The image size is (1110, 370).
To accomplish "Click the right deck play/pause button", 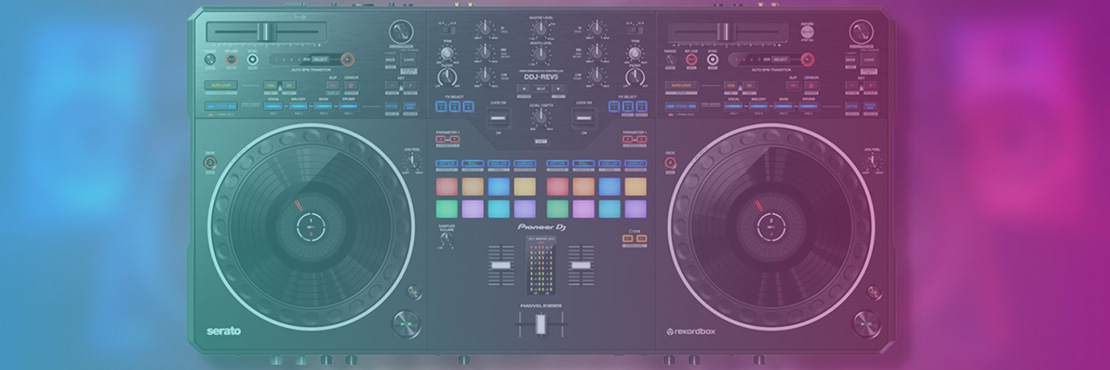I will click(x=866, y=324).
